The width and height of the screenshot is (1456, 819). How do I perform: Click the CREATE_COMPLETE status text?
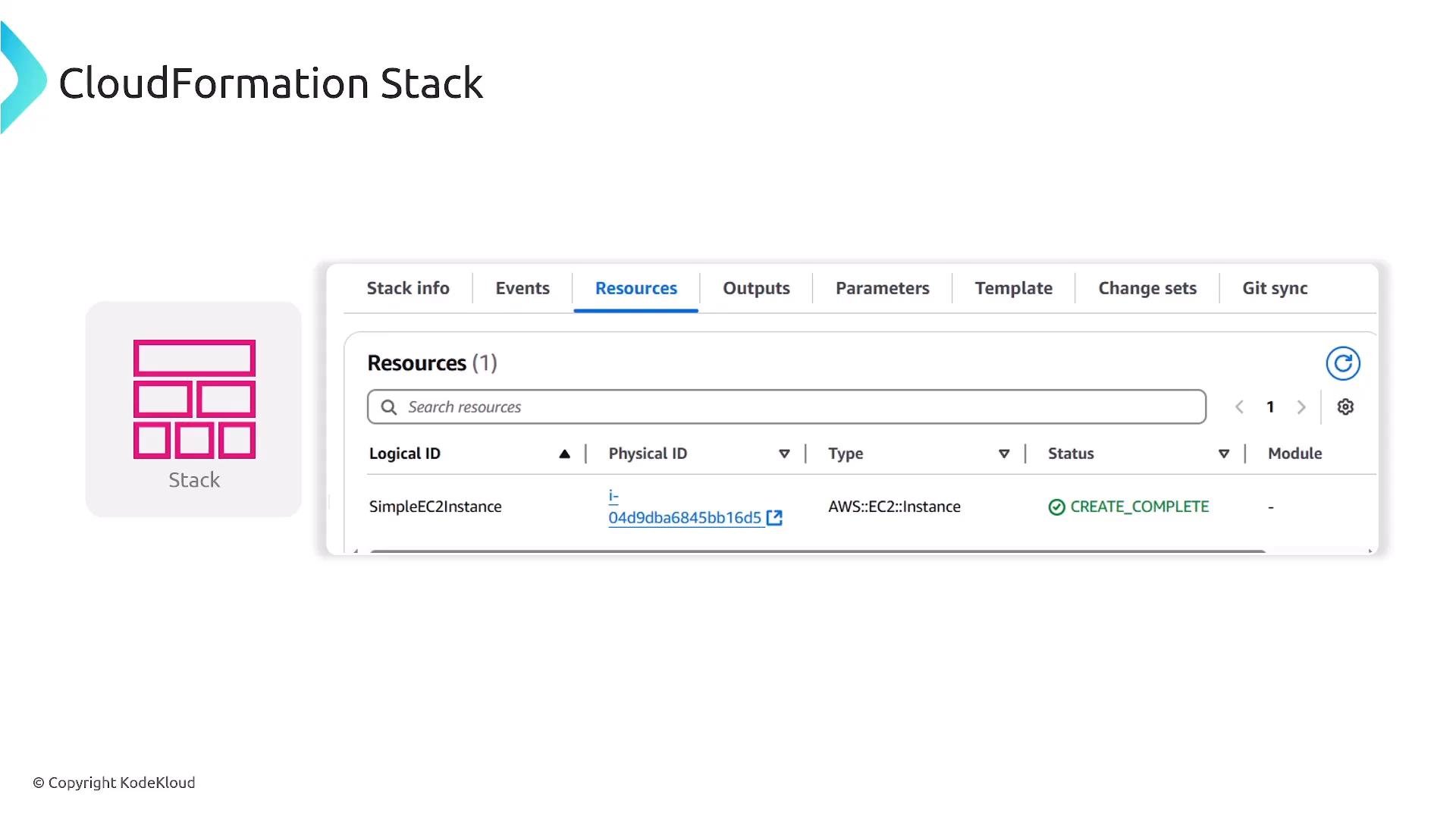click(1139, 507)
